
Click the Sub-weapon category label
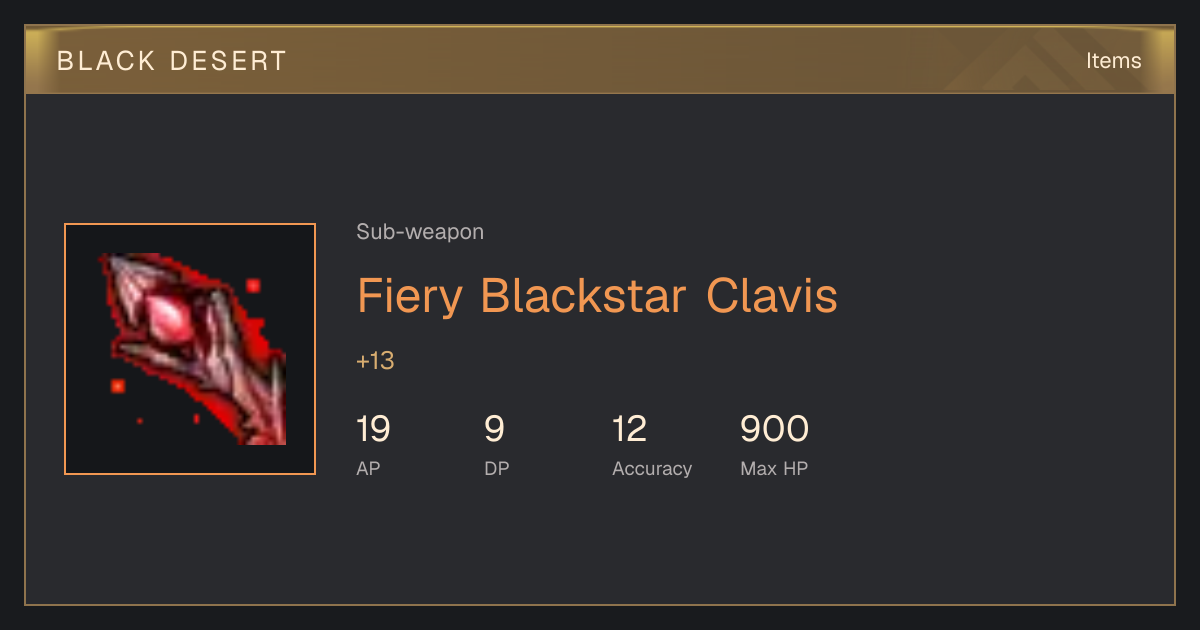point(420,232)
